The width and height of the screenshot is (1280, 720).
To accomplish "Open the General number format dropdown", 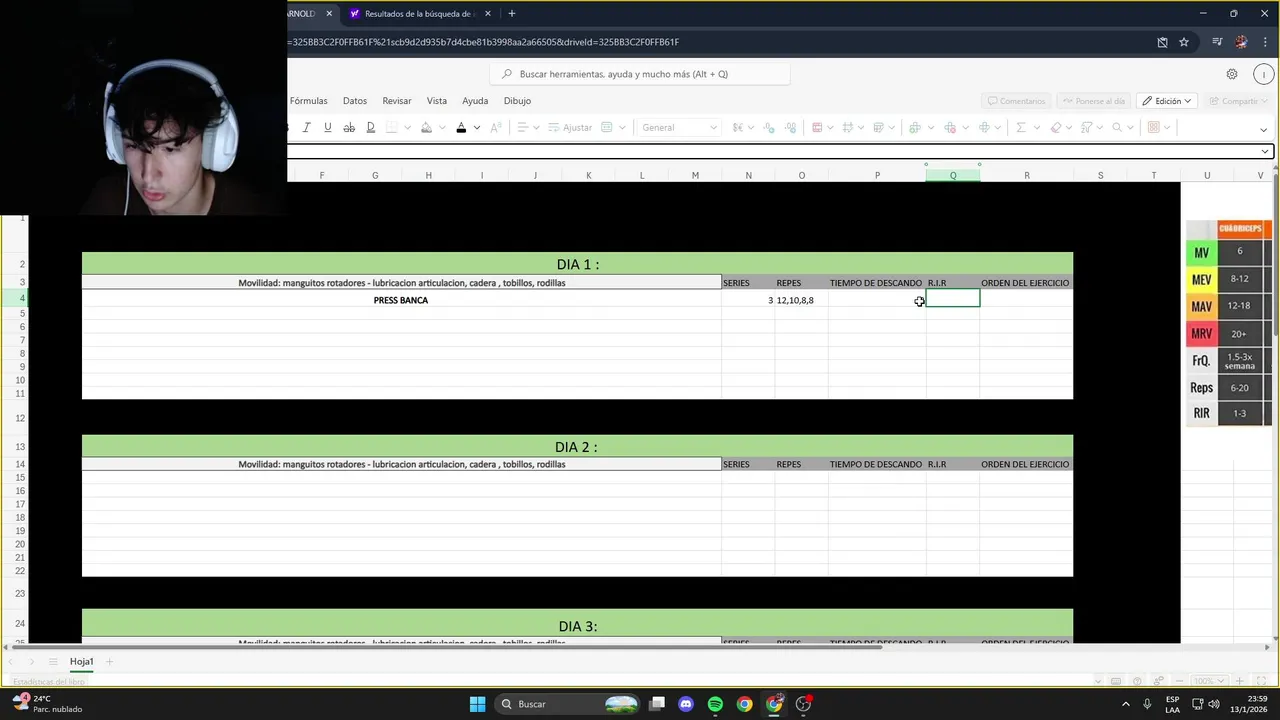I will pos(679,127).
